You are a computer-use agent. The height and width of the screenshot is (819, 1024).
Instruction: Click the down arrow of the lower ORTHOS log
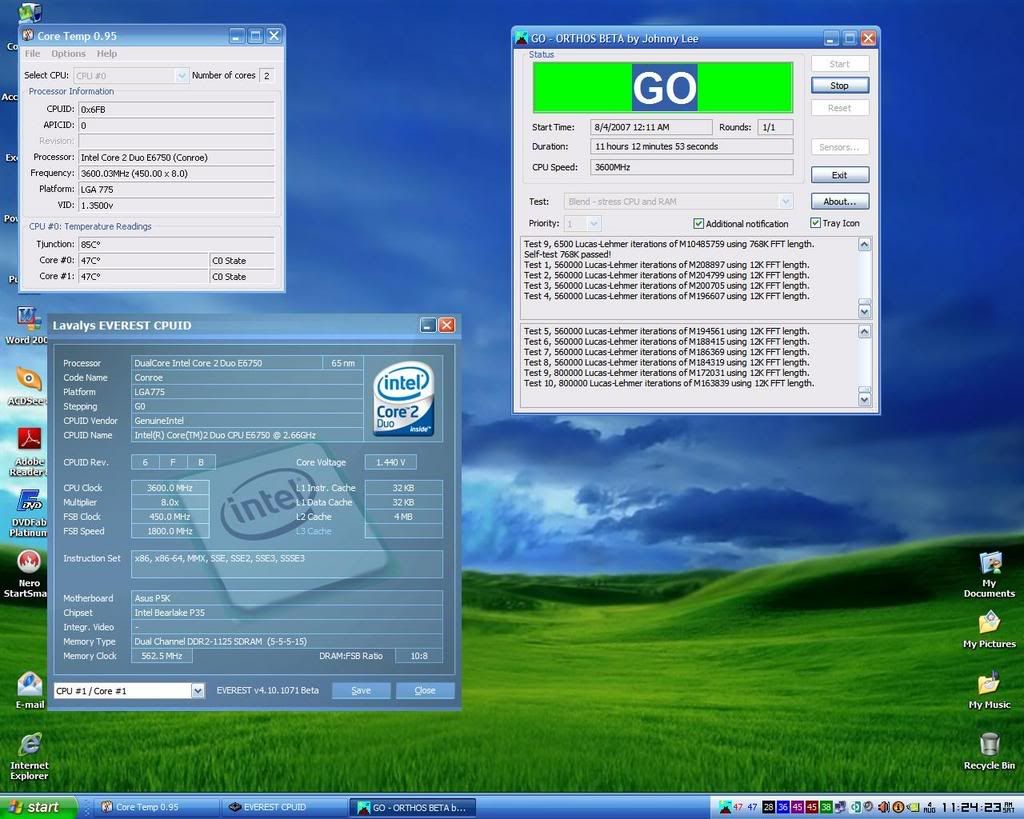(x=865, y=398)
